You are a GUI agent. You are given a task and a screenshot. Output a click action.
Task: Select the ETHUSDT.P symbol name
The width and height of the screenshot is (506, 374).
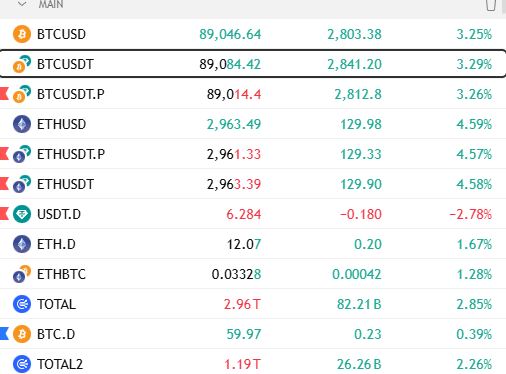pyautogui.click(x=71, y=154)
